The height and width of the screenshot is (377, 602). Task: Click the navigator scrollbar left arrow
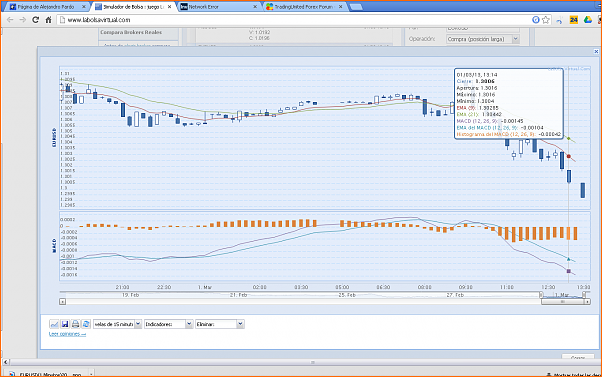tap(62, 302)
